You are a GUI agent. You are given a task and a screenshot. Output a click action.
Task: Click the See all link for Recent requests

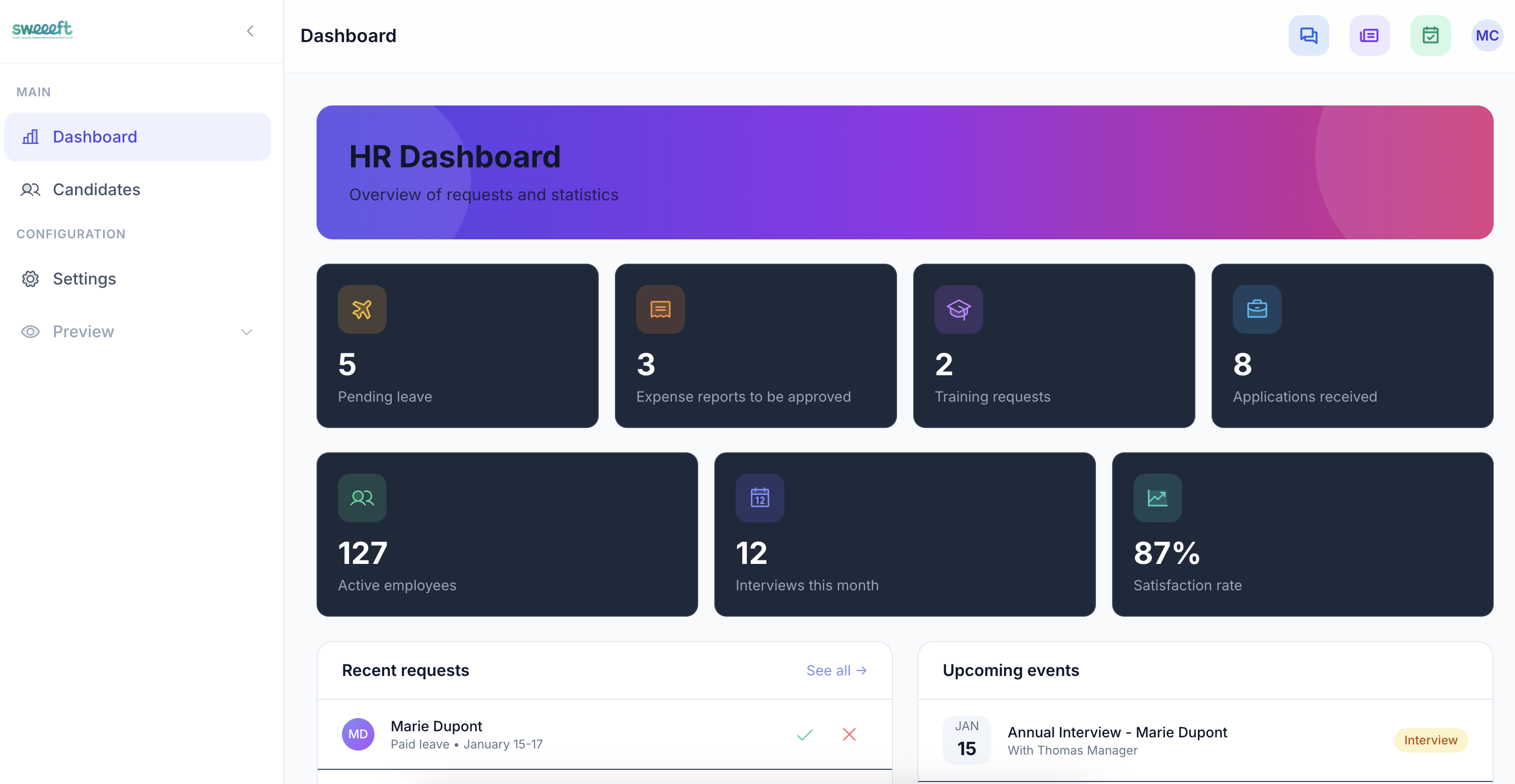pos(837,670)
